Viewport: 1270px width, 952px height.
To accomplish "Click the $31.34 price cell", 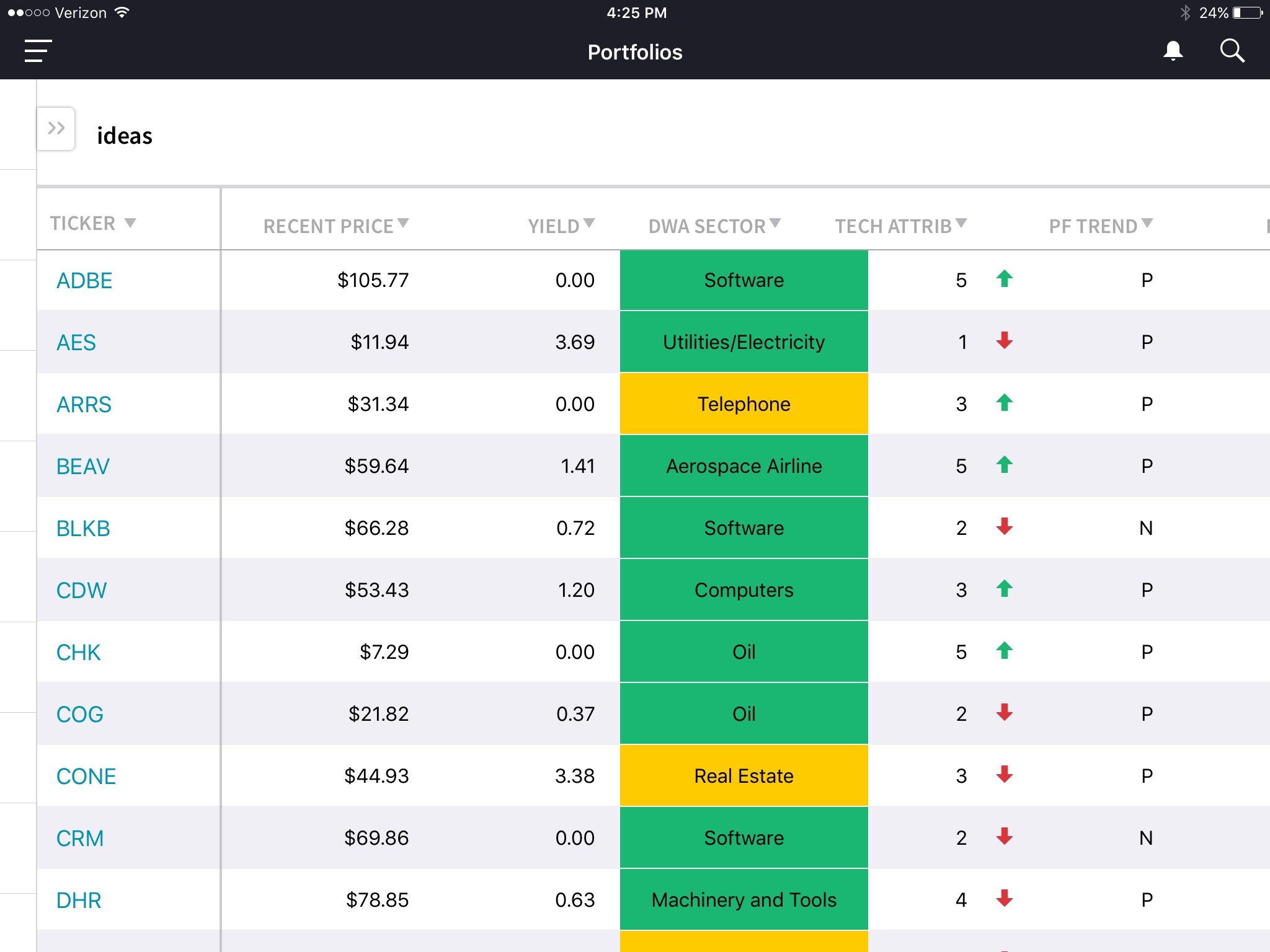I will point(378,404).
